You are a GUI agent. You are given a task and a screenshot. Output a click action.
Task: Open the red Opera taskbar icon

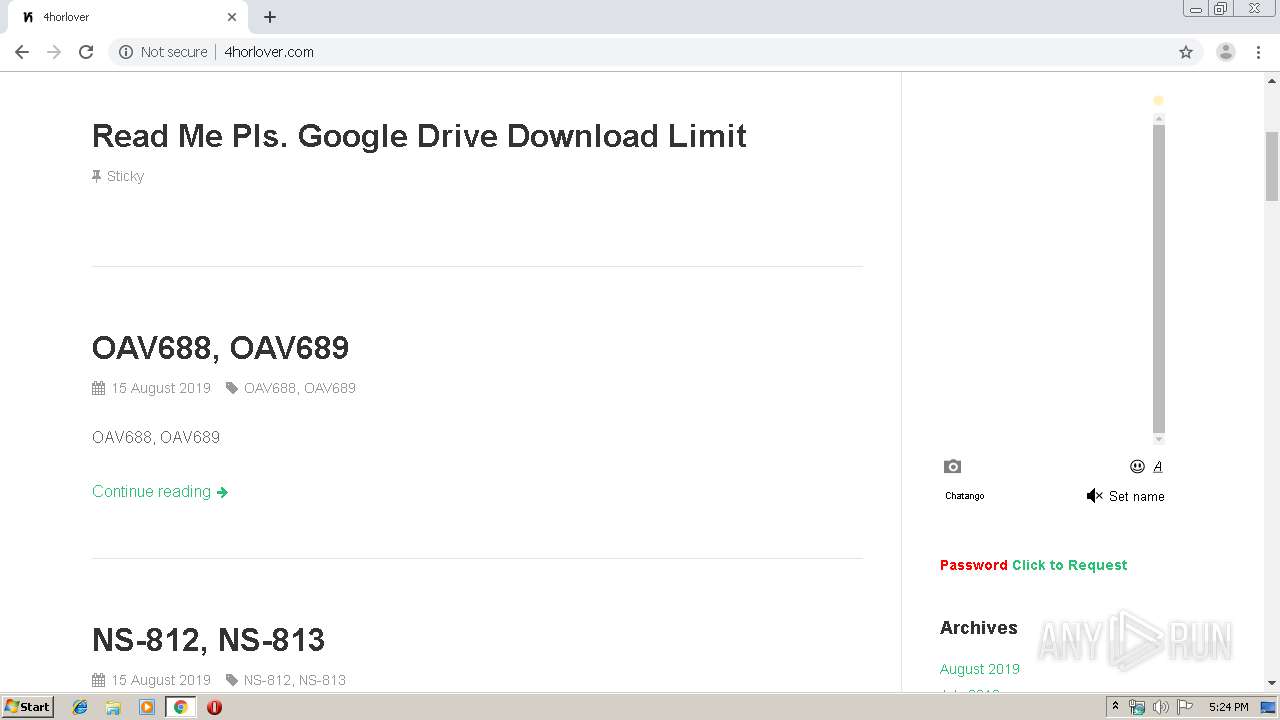pos(214,707)
